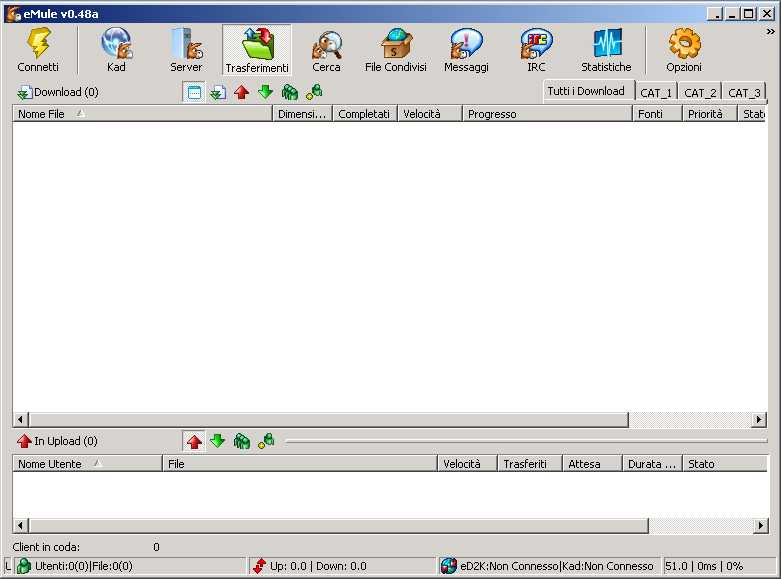Select the Trasferimenti toolbar button
Image resolution: width=781 pixels, height=579 pixels.
click(257, 50)
